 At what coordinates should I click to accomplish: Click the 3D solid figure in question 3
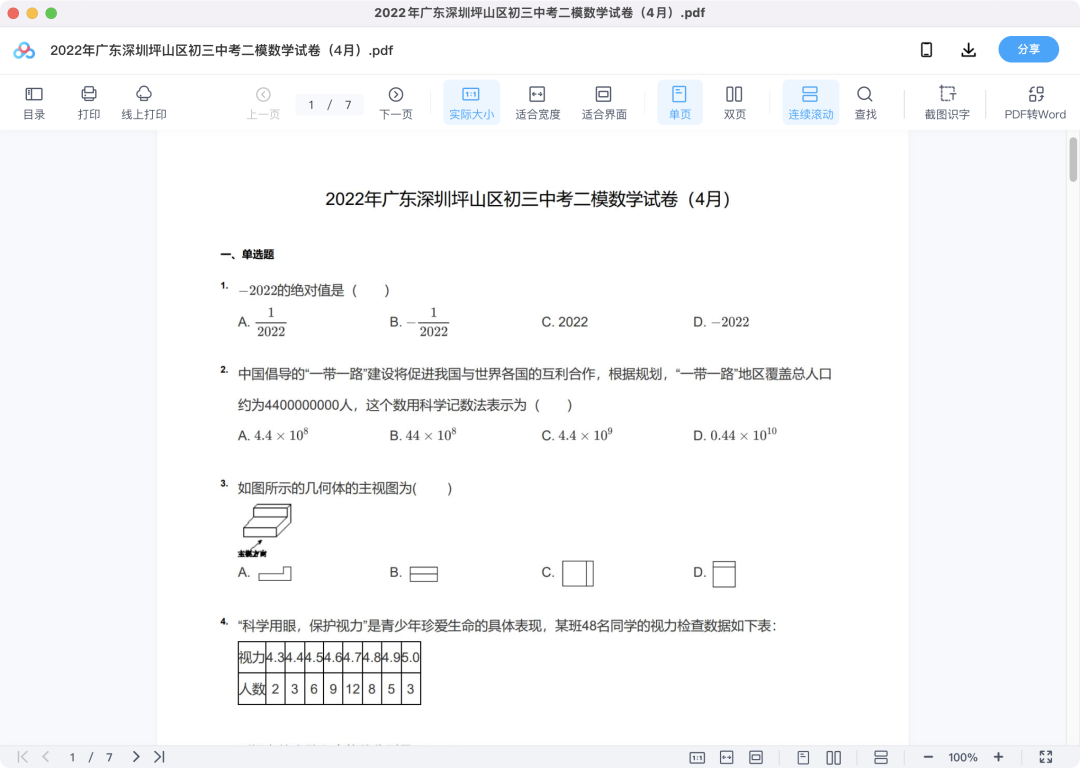pos(267,521)
